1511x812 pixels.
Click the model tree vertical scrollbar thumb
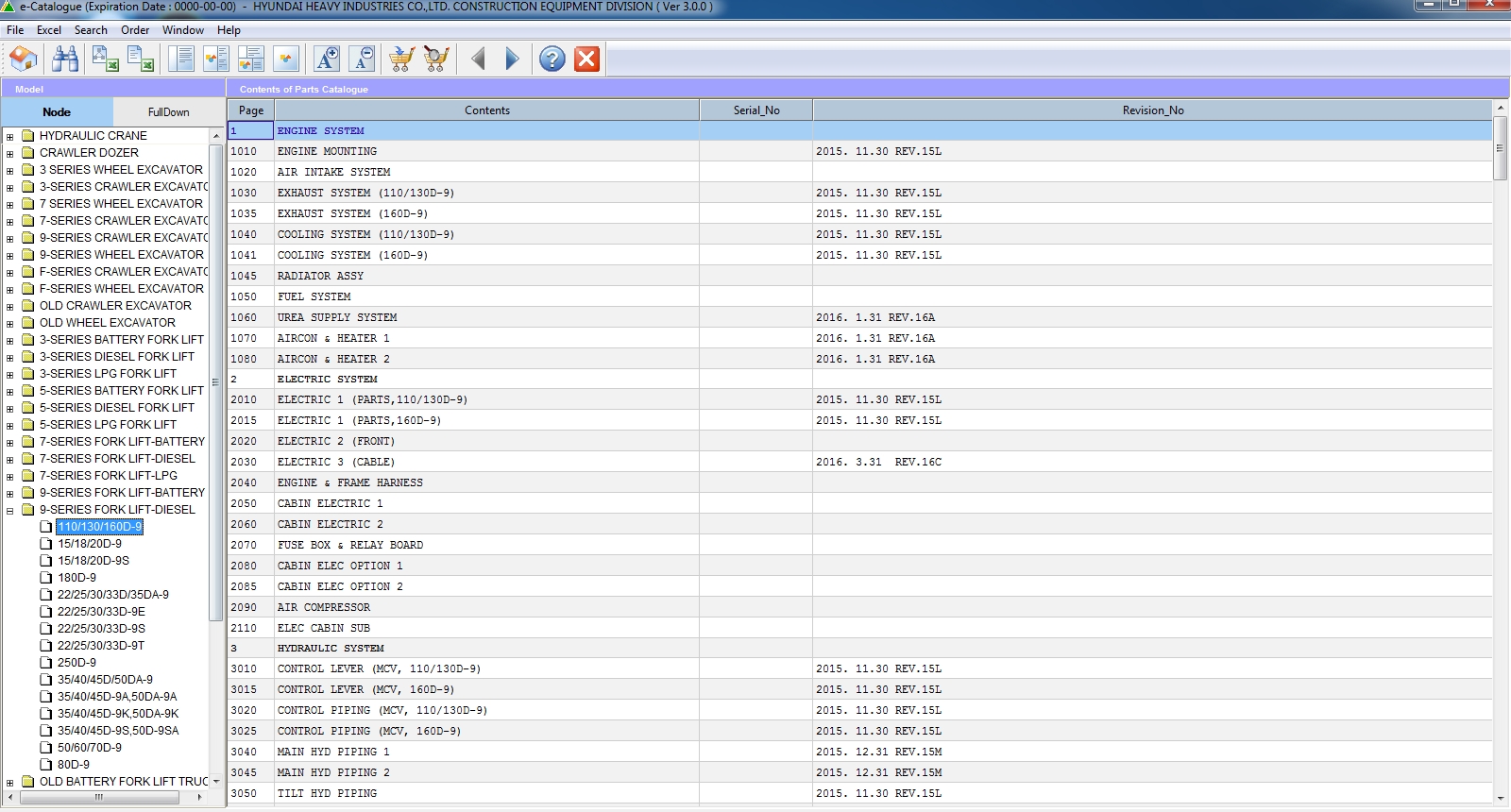[216, 382]
